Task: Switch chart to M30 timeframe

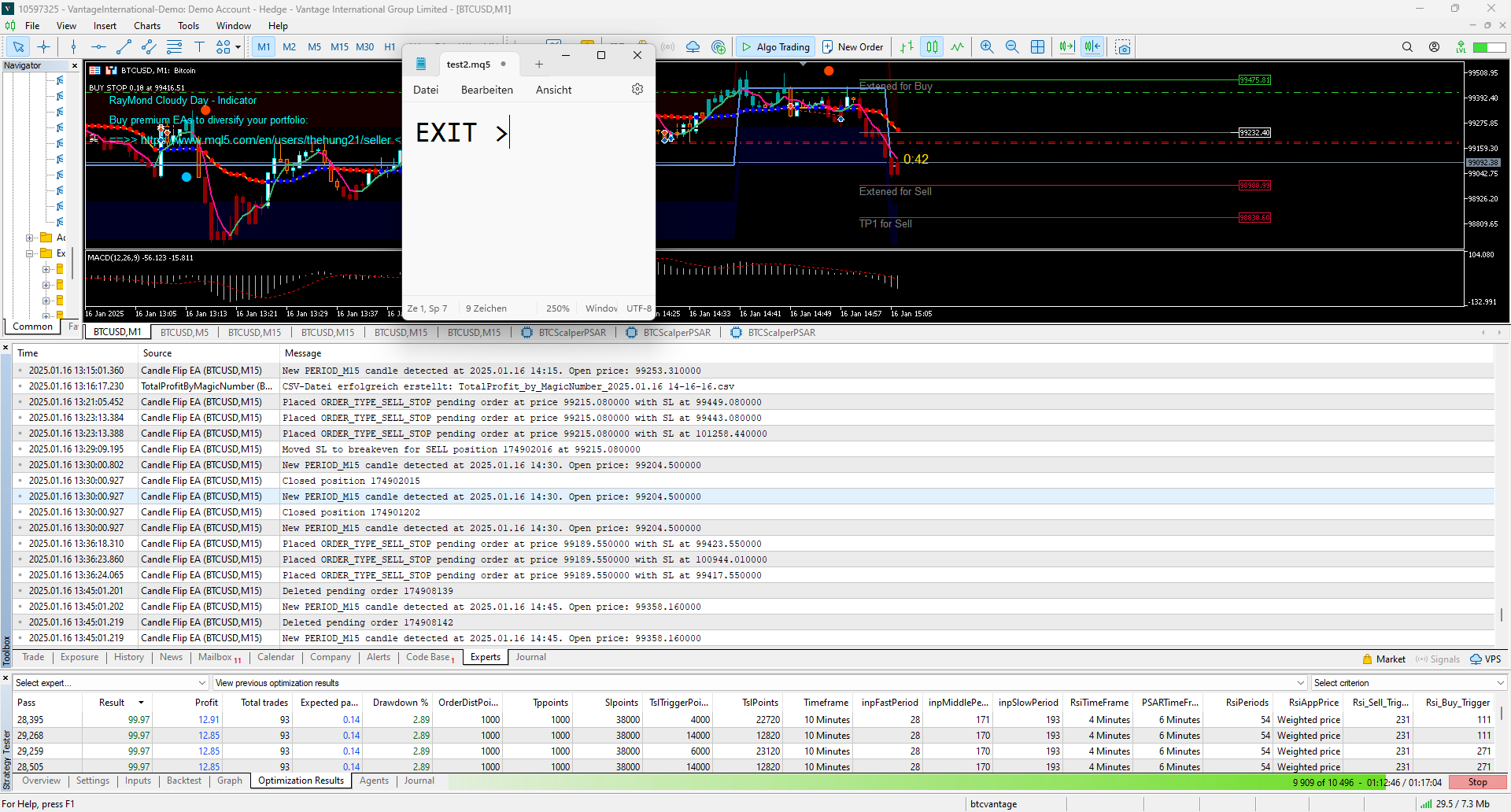Action: pos(364,47)
